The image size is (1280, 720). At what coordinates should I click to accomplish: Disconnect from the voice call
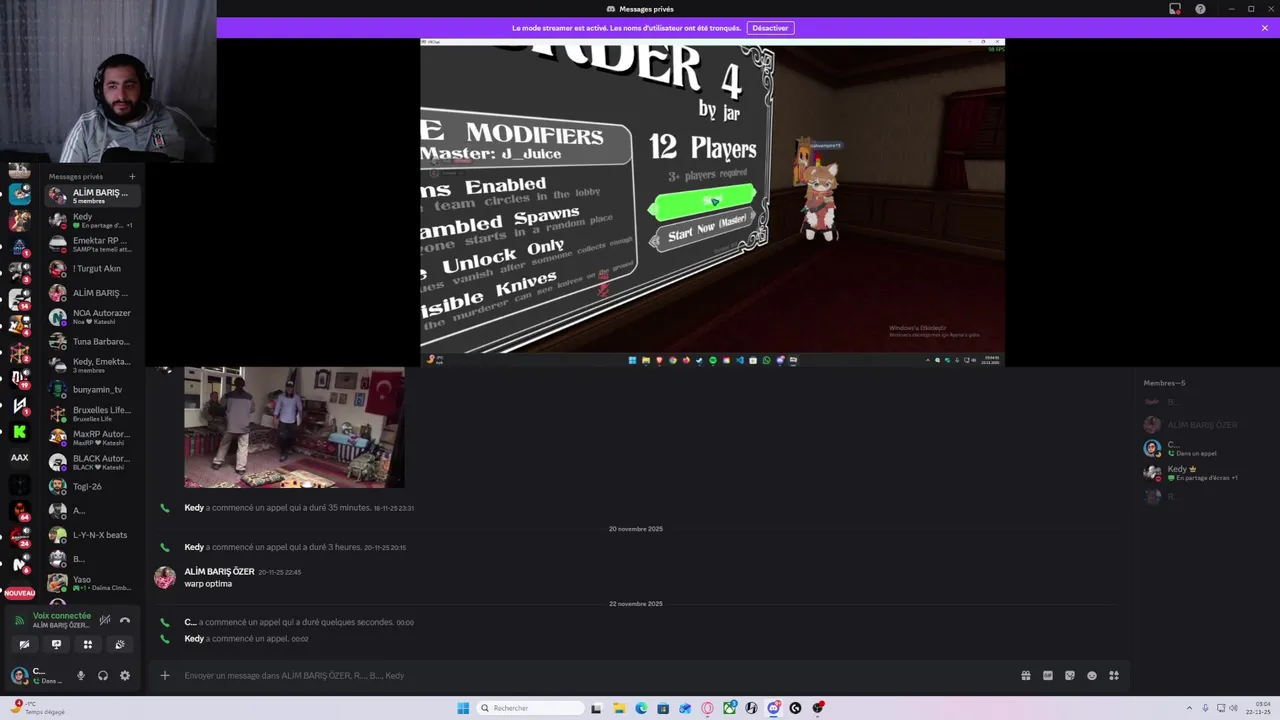tap(125, 620)
